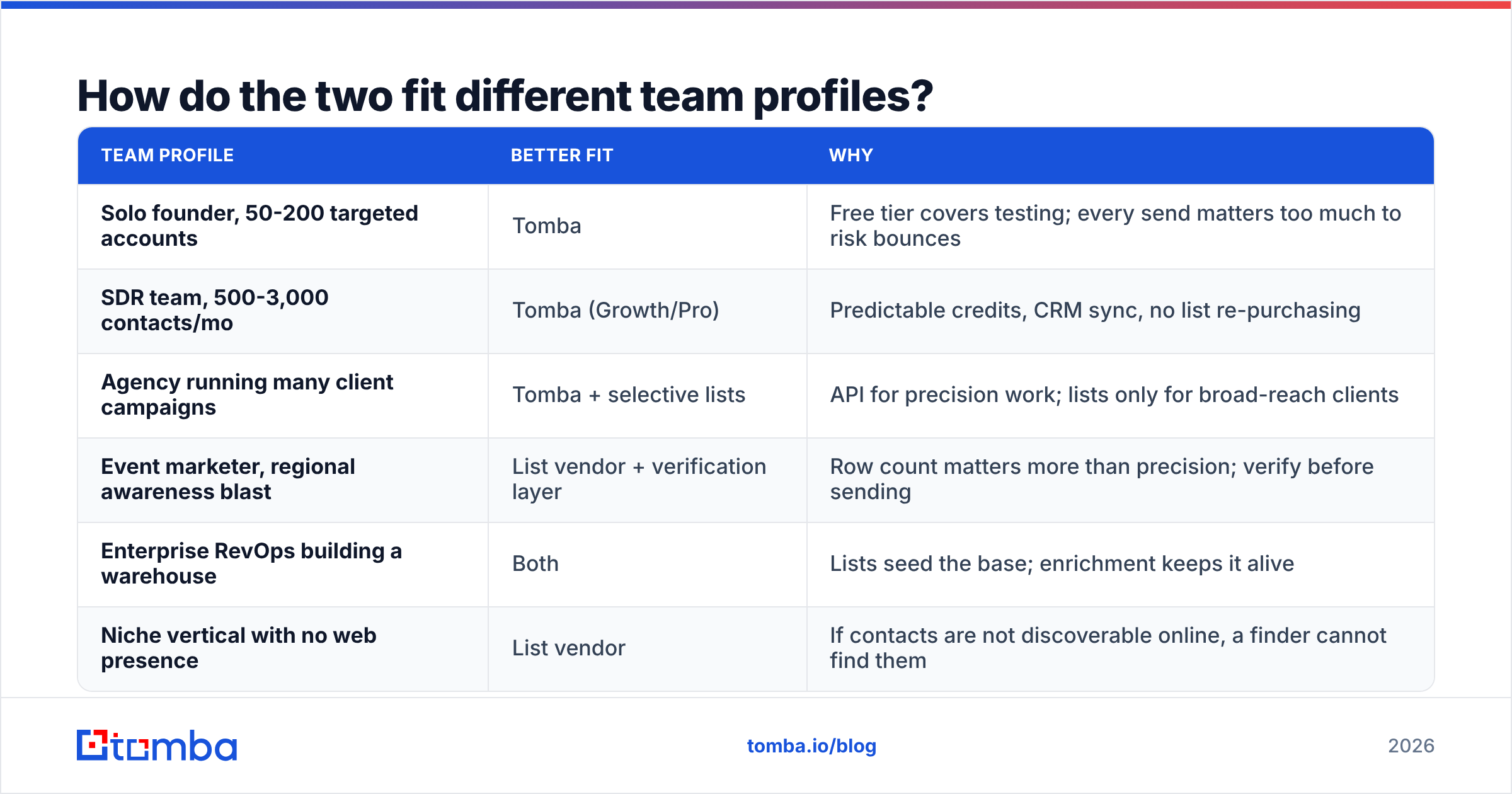Click 'List vendor + verification layer' cell
Screen dimensions: 1512x794
(648, 480)
